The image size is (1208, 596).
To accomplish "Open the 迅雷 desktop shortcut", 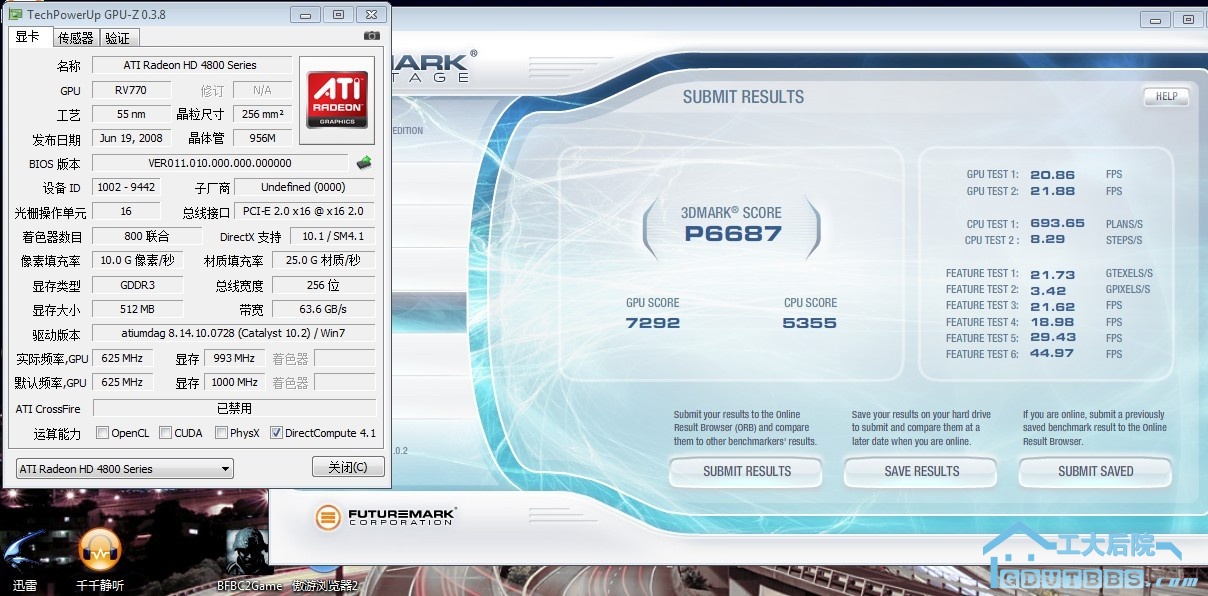I will (x=25, y=560).
